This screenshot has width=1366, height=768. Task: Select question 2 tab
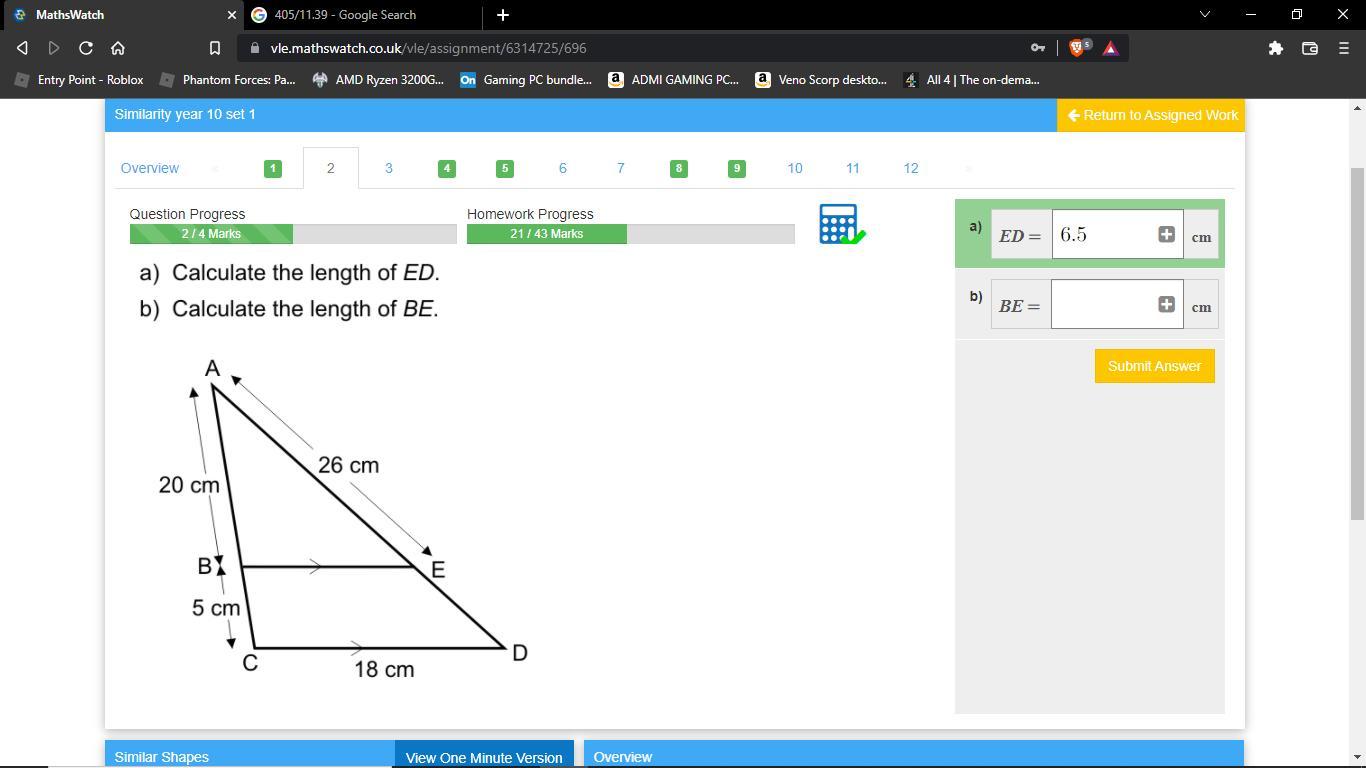pyautogui.click(x=331, y=168)
